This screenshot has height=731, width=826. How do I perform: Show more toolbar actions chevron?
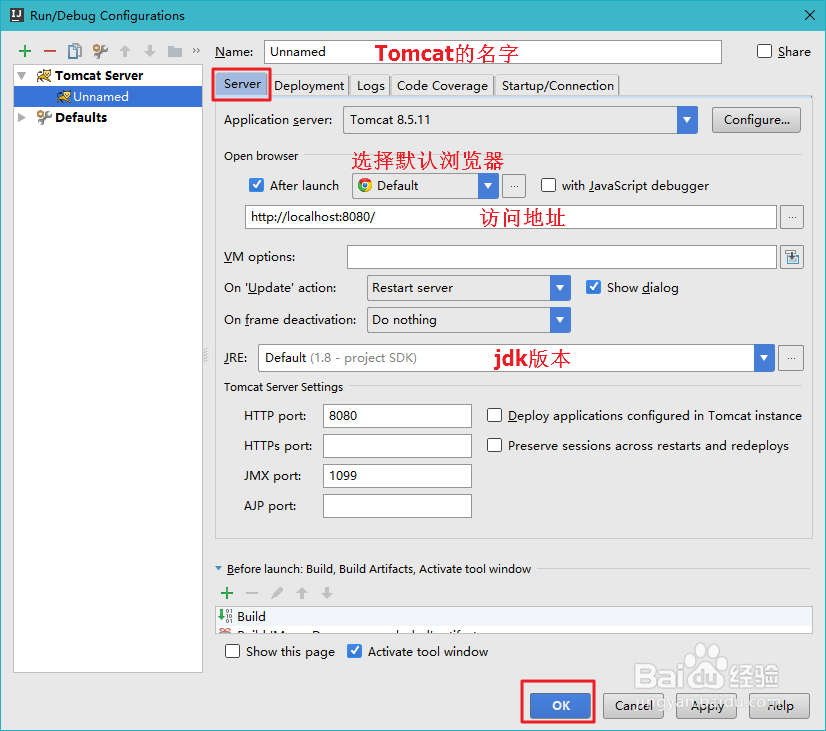(x=196, y=51)
